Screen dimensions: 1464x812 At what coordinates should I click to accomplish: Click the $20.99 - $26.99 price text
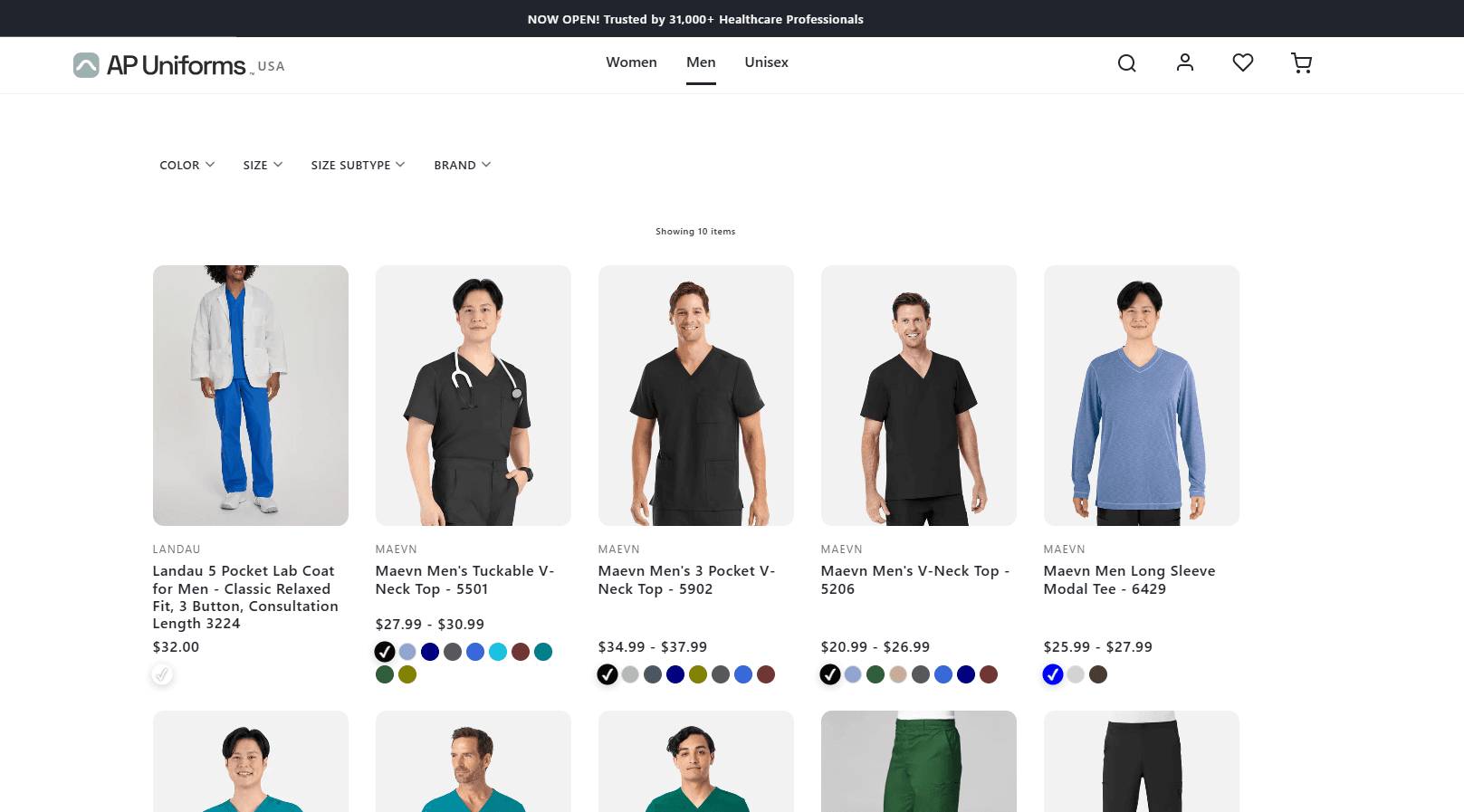[x=876, y=647]
